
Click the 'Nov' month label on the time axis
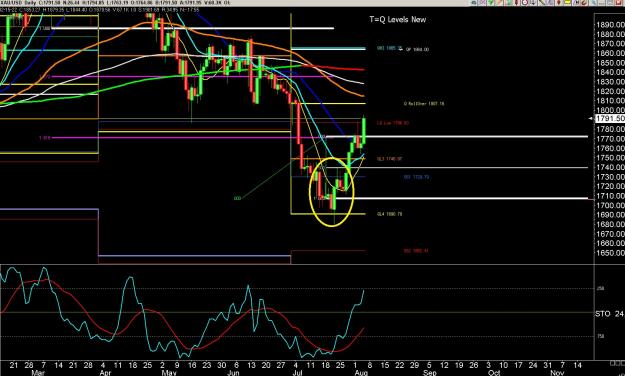[557, 373]
